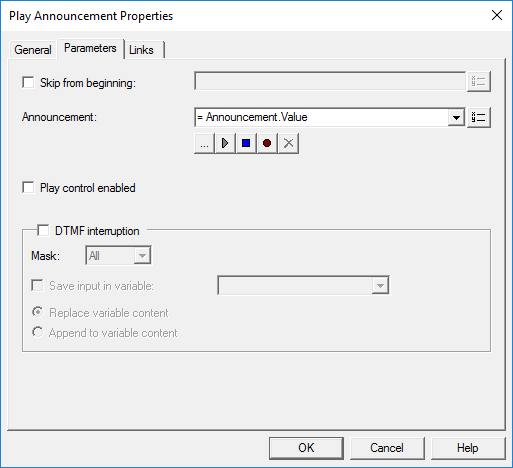
Task: Enable the DTMF interruption checkbox
Action: coord(43,230)
